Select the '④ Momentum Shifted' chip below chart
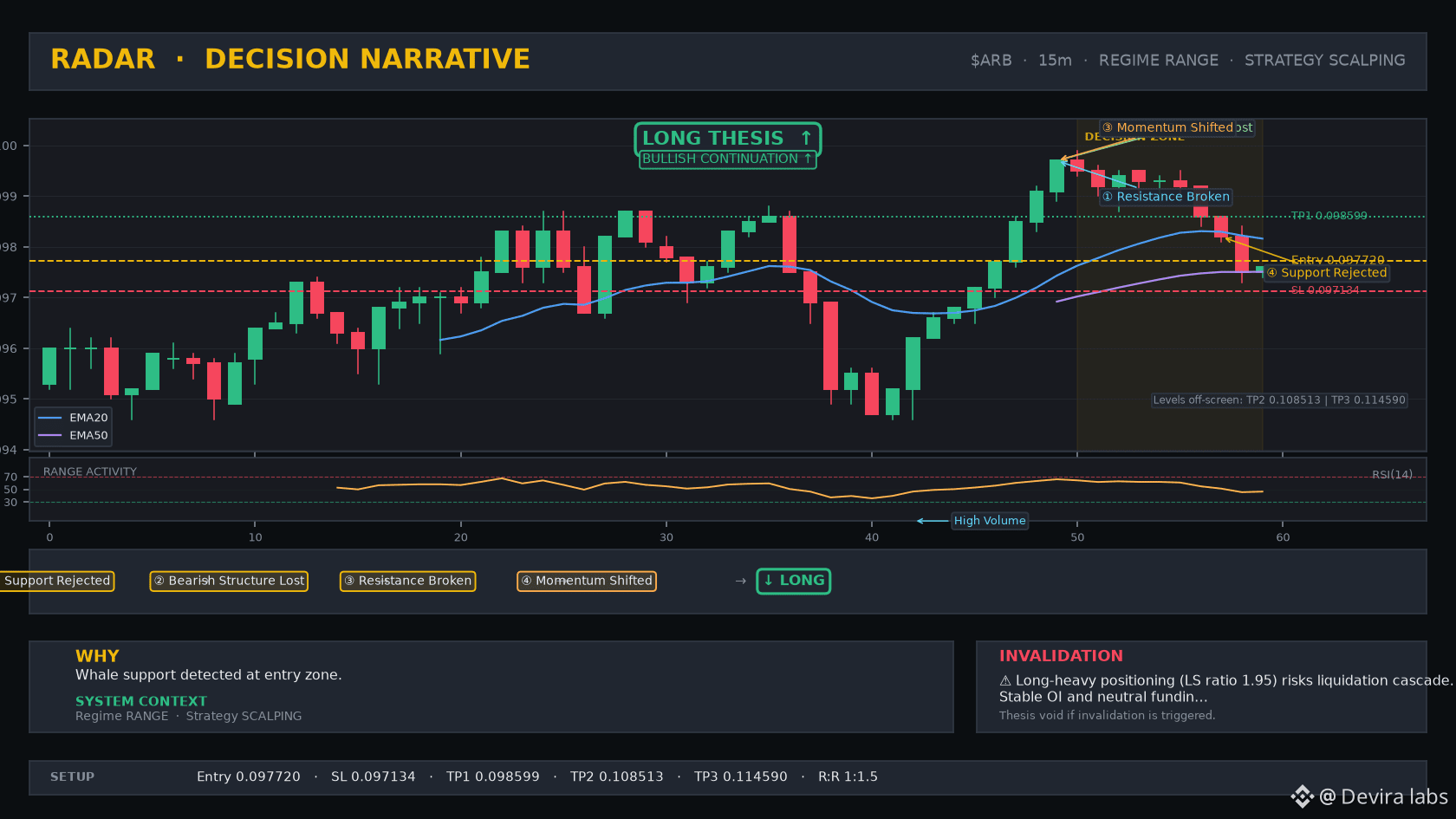Screen dimensions: 1456x819 (x=587, y=581)
